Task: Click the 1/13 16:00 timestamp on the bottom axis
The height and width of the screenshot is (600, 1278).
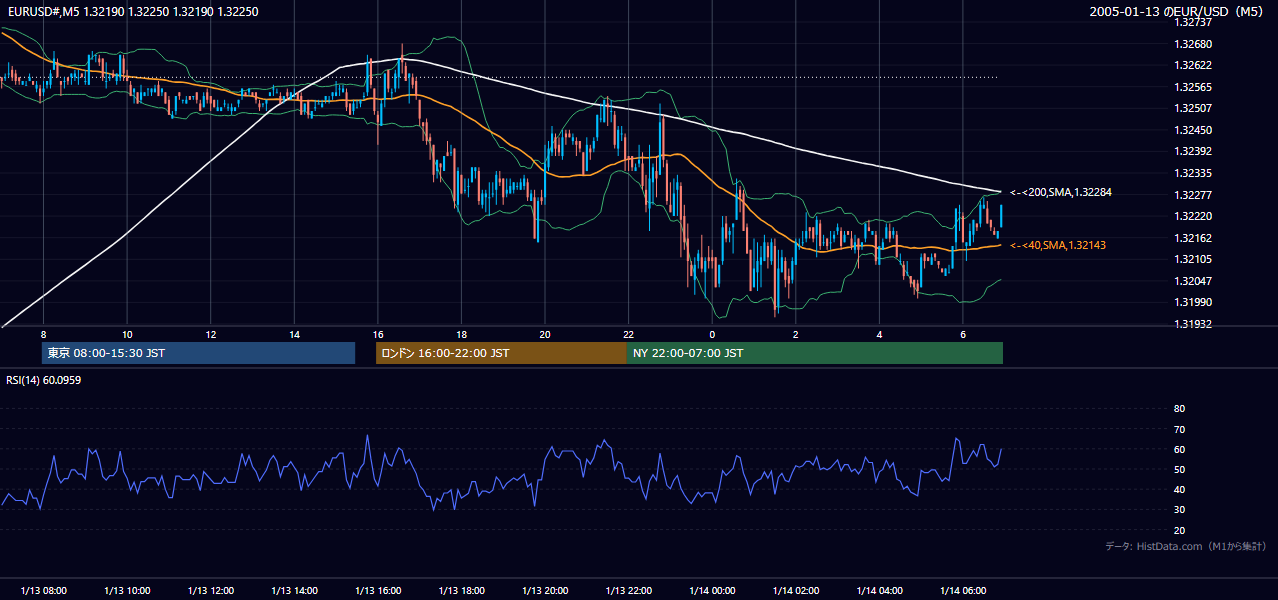Action: point(378,591)
